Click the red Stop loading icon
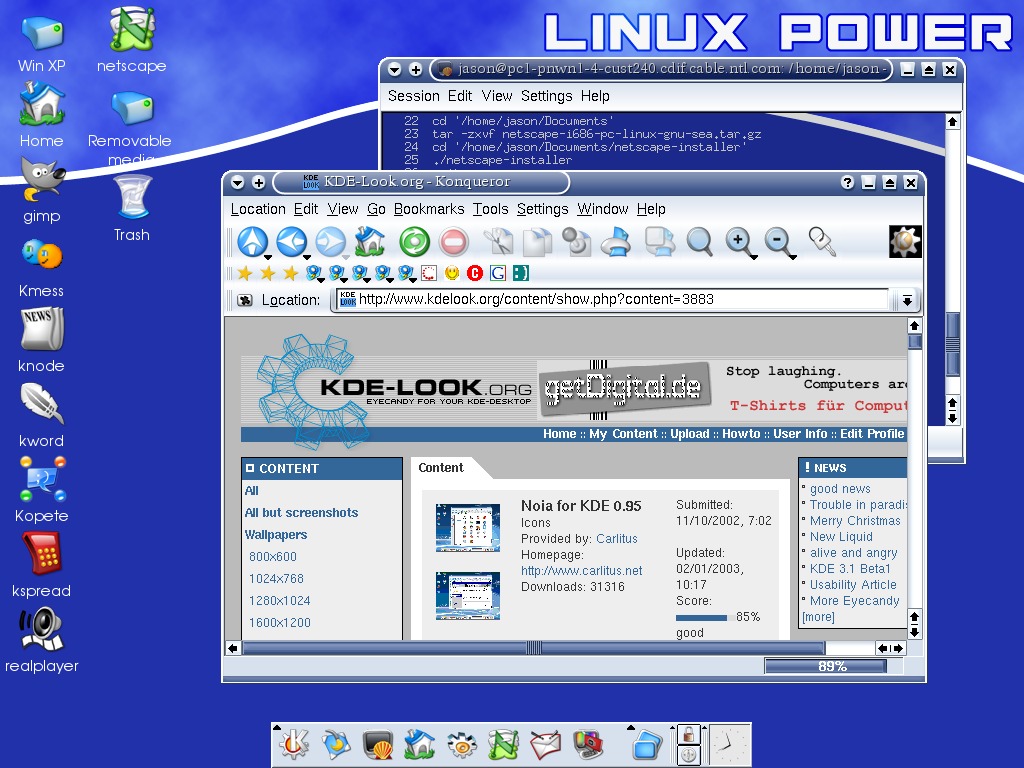The image size is (1024, 768). coord(453,242)
